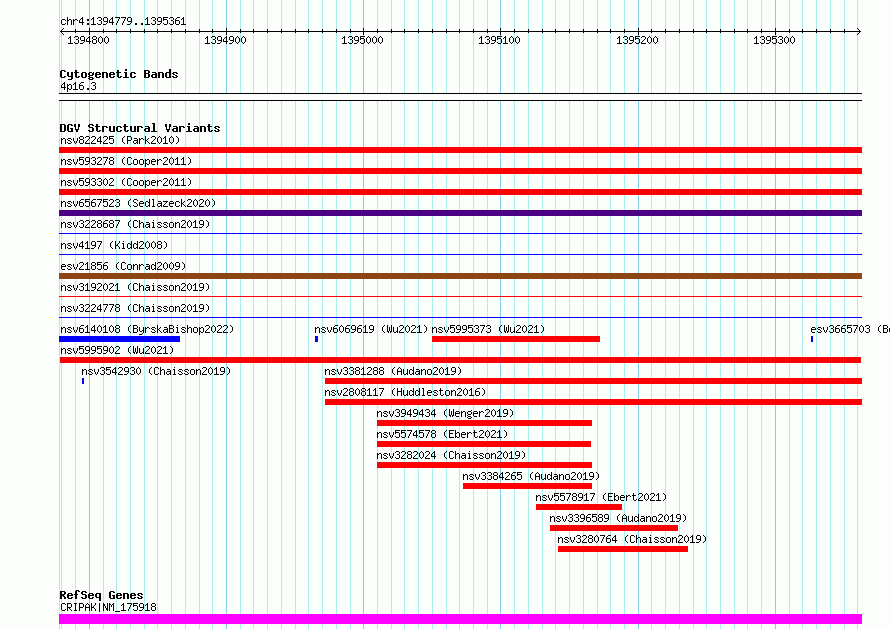Click the 1395100 ruler position label

[499, 40]
